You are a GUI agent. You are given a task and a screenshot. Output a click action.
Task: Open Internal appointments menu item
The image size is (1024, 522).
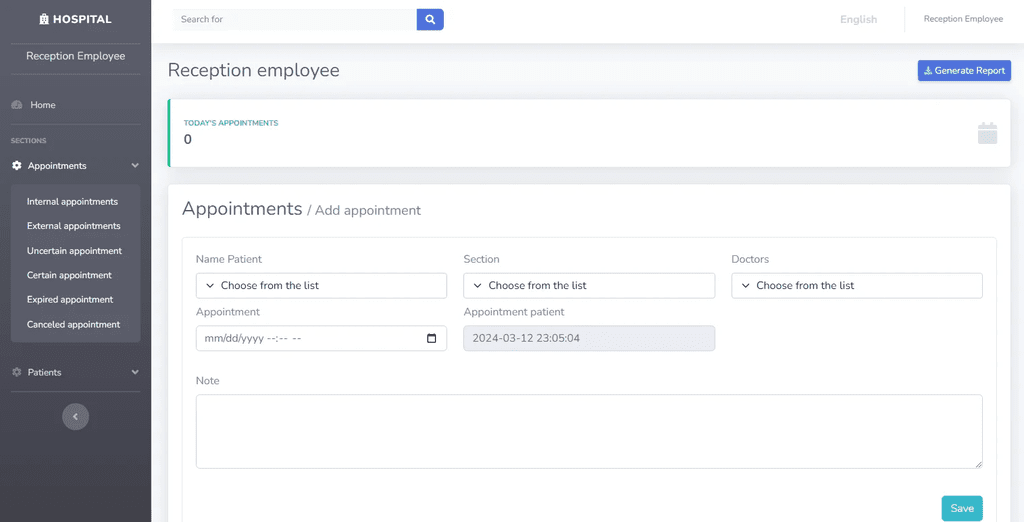tap(72, 202)
